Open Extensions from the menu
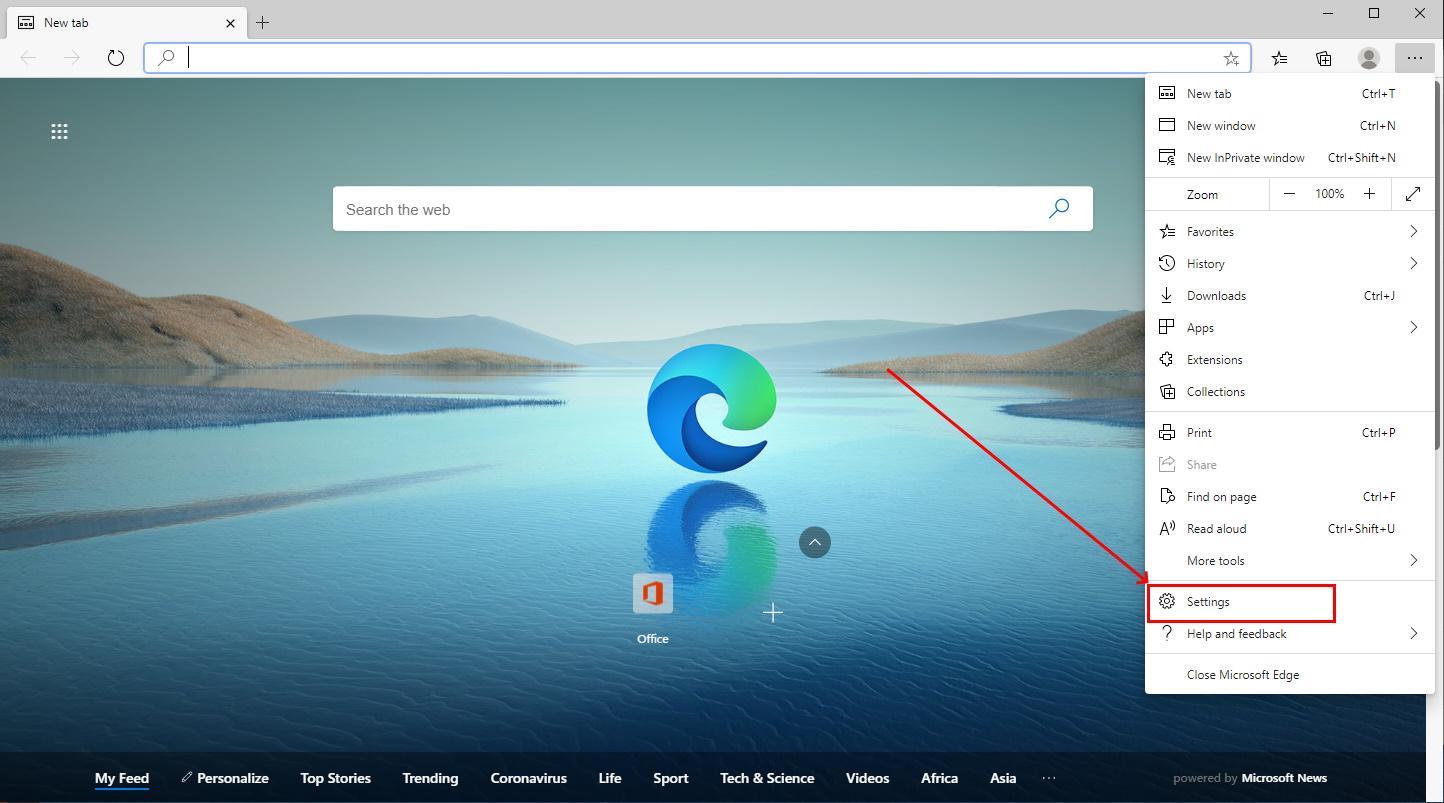Image resolution: width=1444 pixels, height=803 pixels. (x=1289, y=359)
